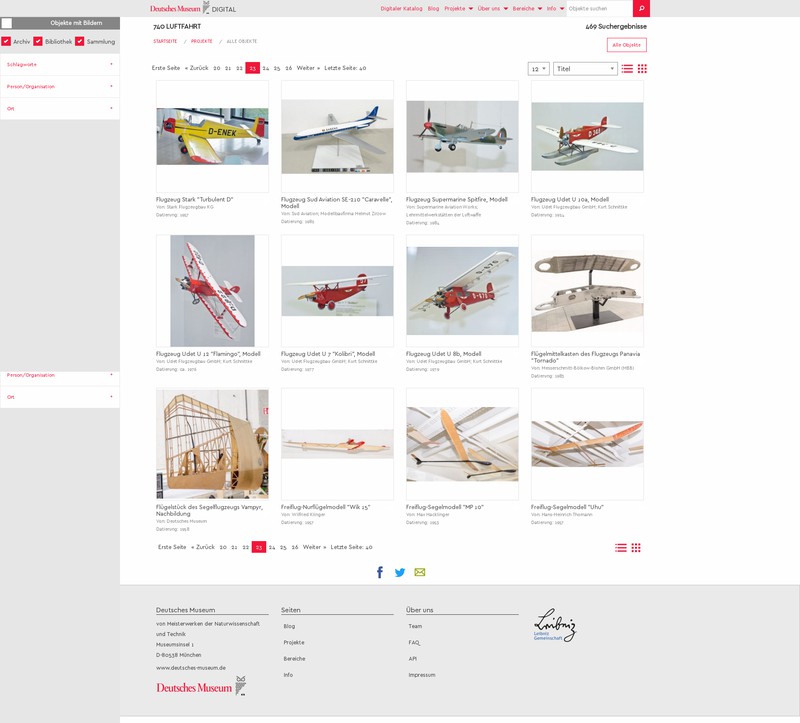Screen dimensions: 800x723
Task: Toggle the Sammlung filter checkbox
Action: 80,42
